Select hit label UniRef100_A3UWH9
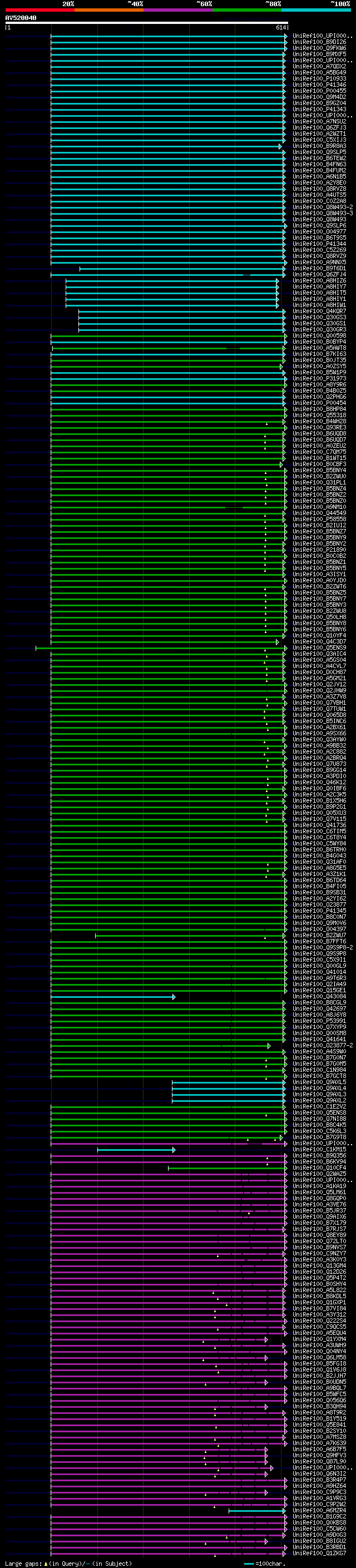356x1568 pixels. (319, 1346)
